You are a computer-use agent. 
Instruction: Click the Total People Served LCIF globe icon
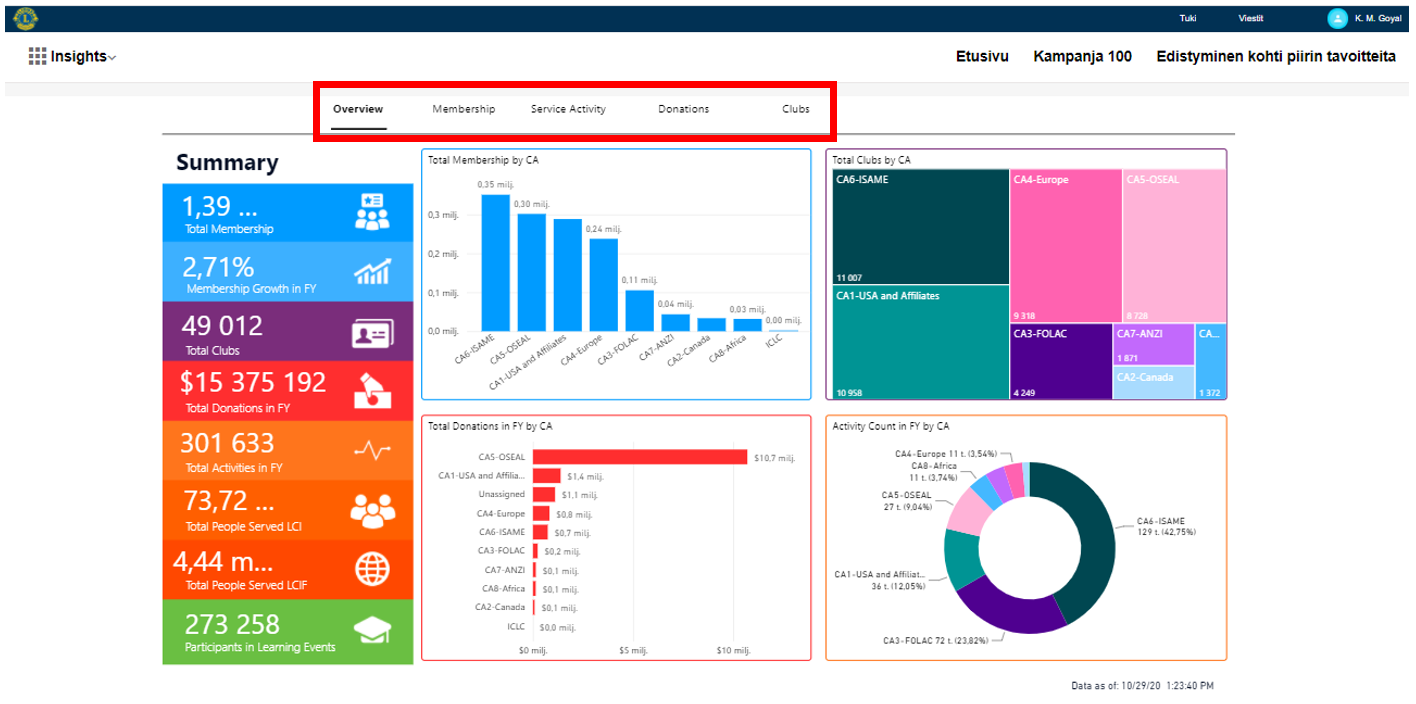(x=372, y=569)
